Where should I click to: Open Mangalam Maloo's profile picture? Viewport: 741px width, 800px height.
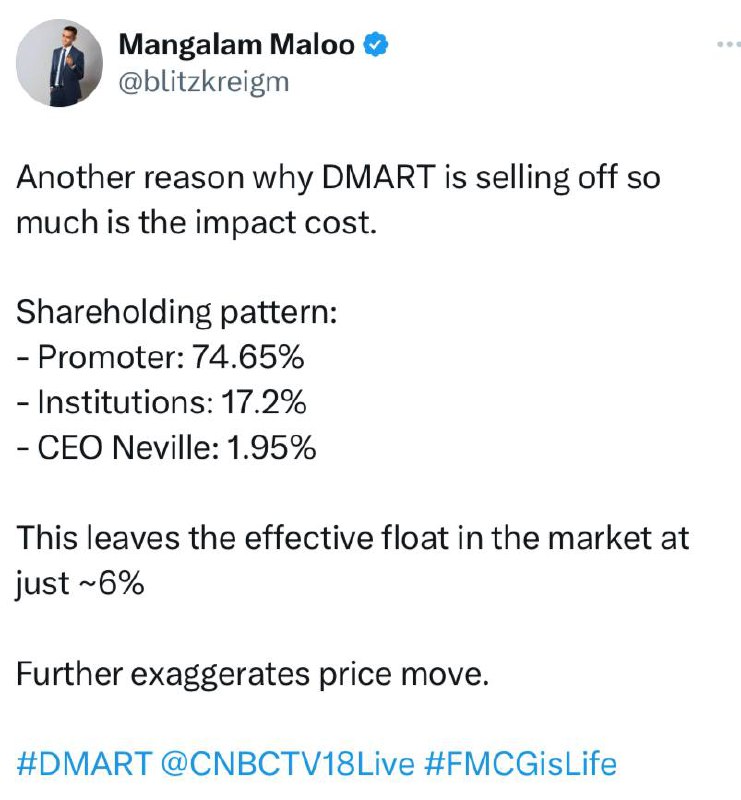pos(59,63)
